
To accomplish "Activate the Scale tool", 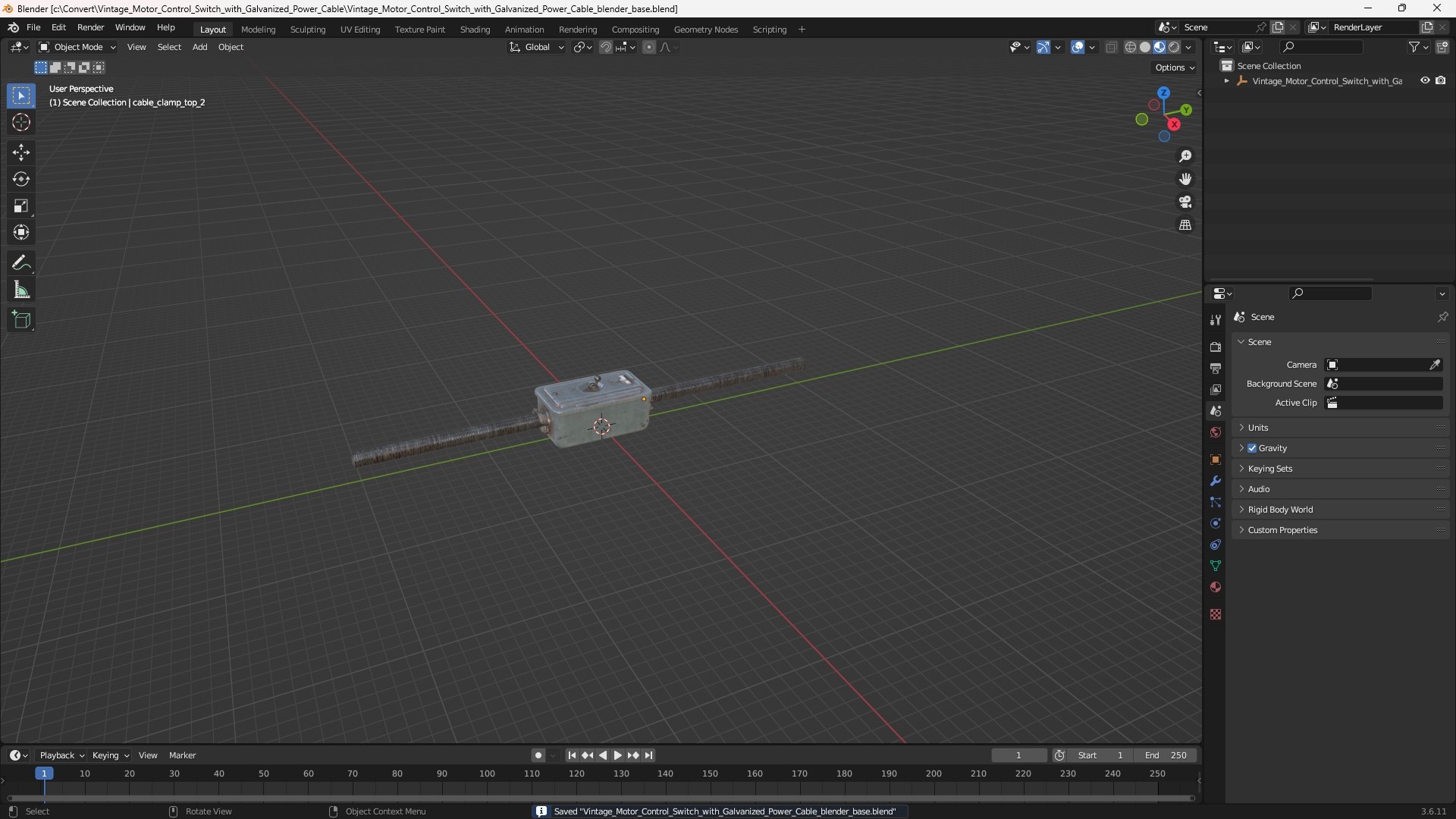I will [x=21, y=206].
